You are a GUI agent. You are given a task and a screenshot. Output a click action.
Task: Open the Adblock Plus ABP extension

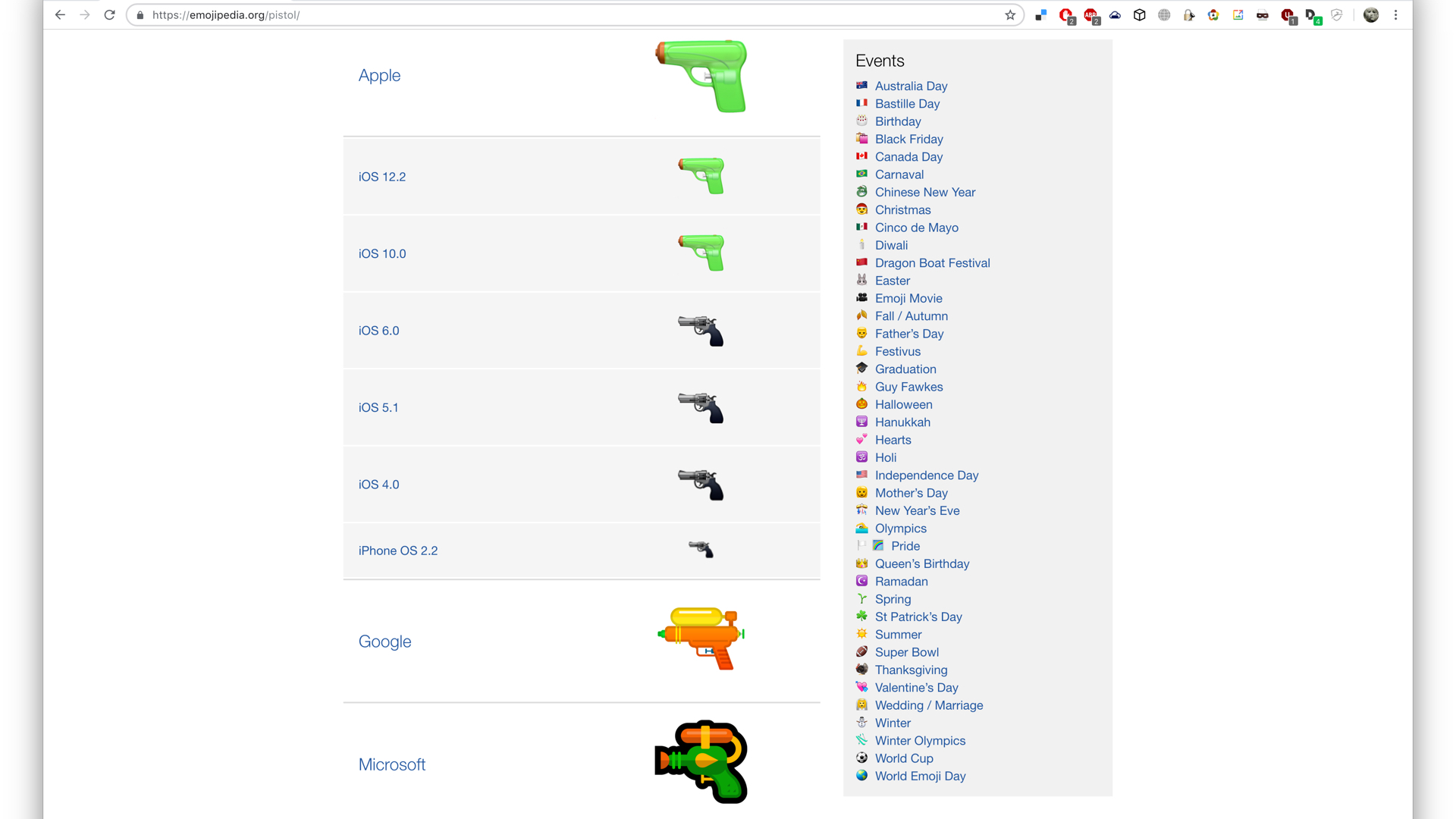pyautogui.click(x=1090, y=14)
